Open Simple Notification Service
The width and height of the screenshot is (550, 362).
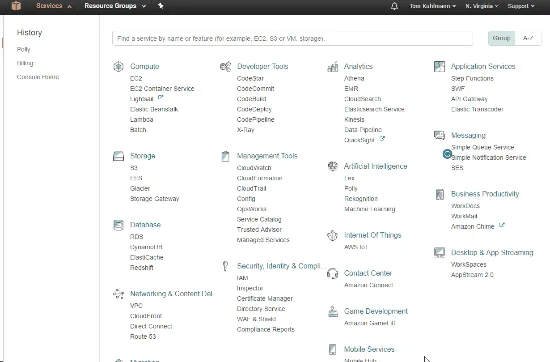point(488,157)
